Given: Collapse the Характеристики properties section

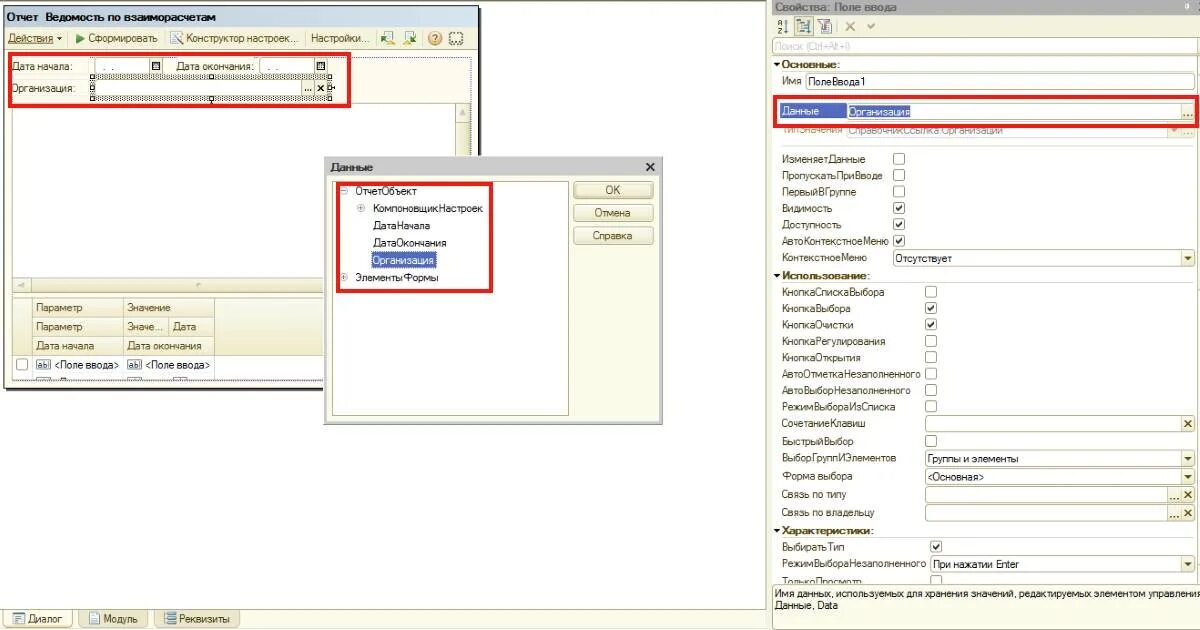Looking at the screenshot, I should [x=777, y=531].
